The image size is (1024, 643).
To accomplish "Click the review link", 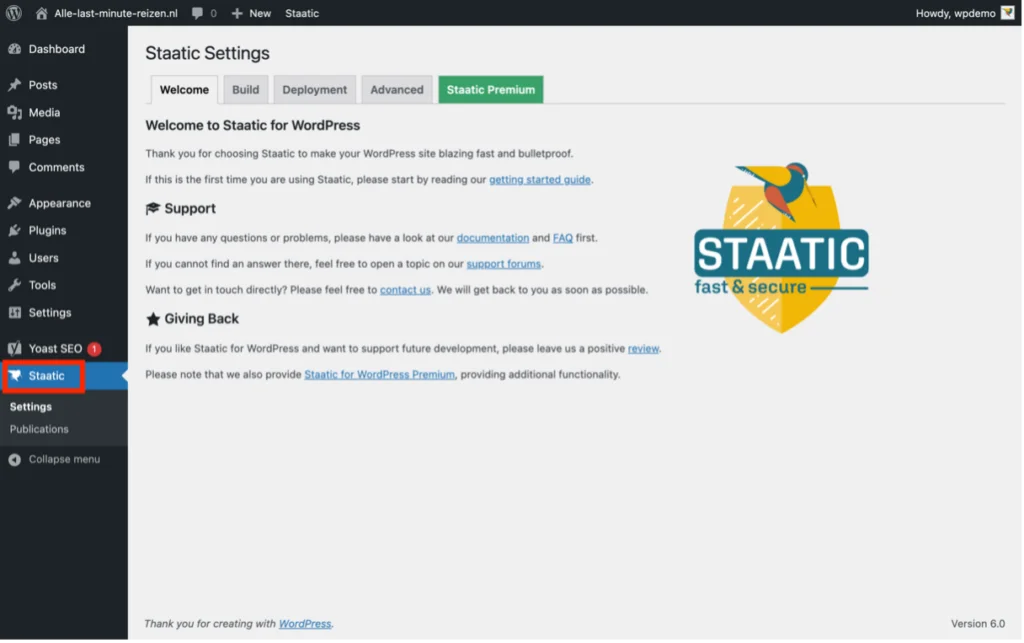I will pyautogui.click(x=643, y=349).
